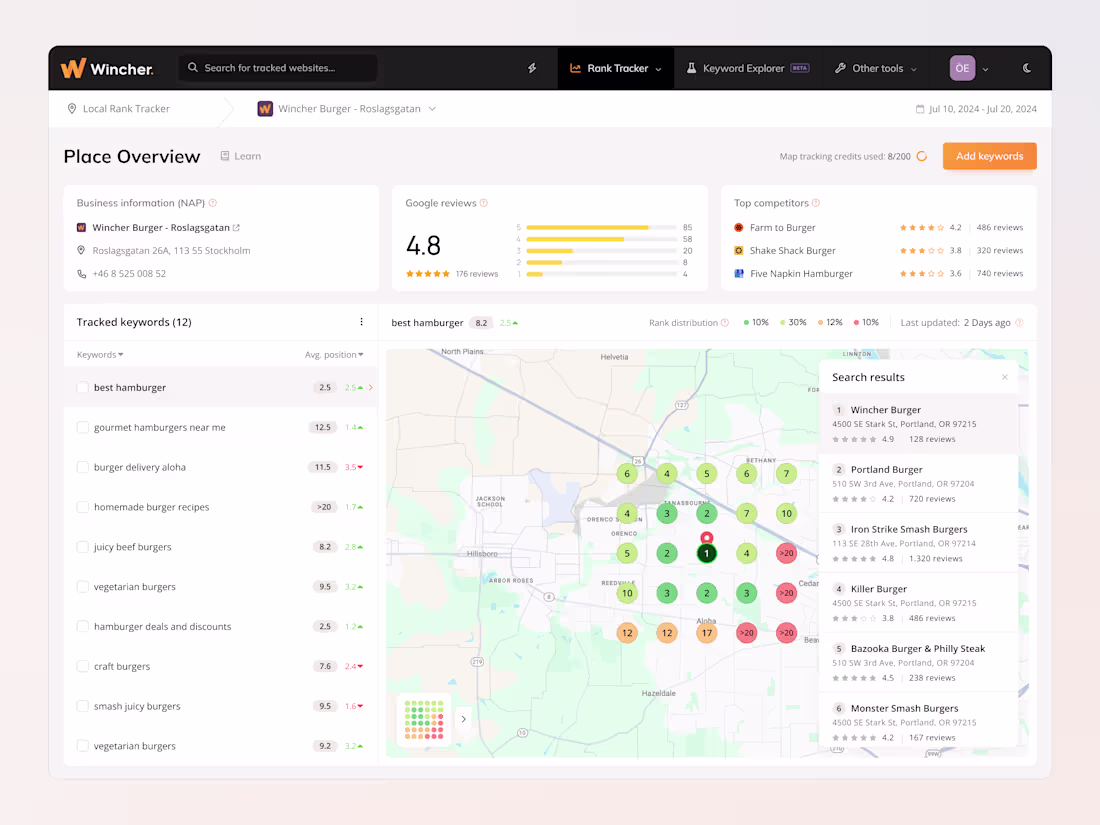Open Killer Burger search result

[x=918, y=603]
